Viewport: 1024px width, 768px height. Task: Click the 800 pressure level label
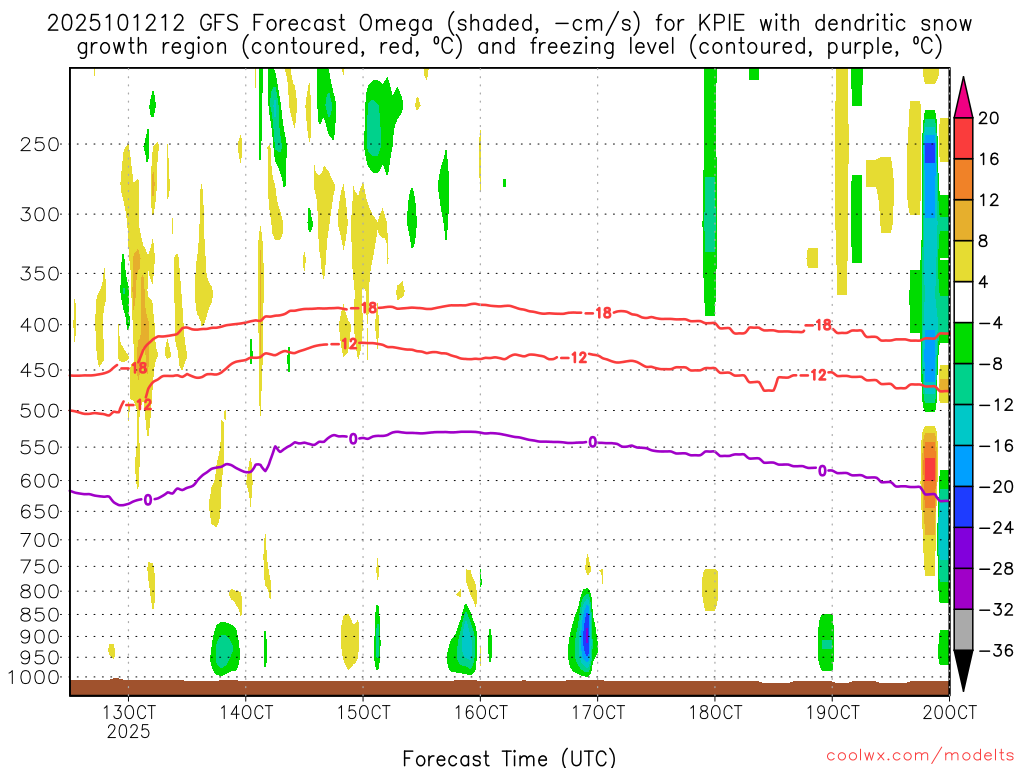point(40,592)
